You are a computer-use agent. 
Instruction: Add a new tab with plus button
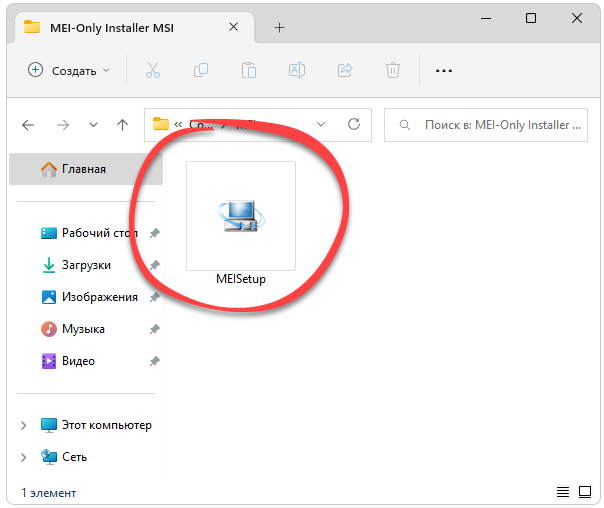click(x=280, y=27)
